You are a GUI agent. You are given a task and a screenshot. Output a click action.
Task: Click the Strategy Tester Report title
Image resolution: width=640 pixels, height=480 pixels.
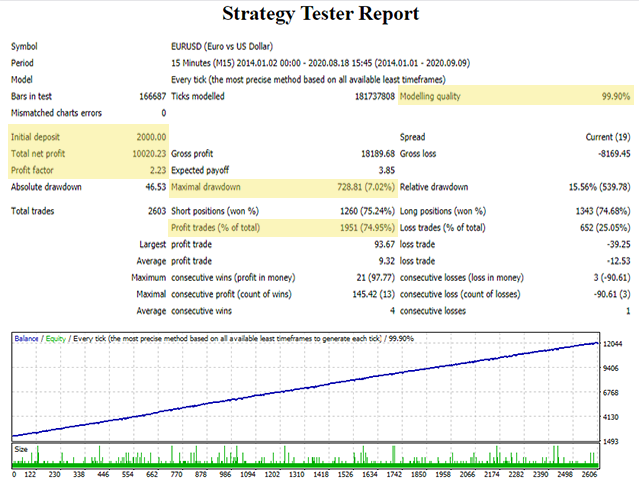click(x=320, y=14)
